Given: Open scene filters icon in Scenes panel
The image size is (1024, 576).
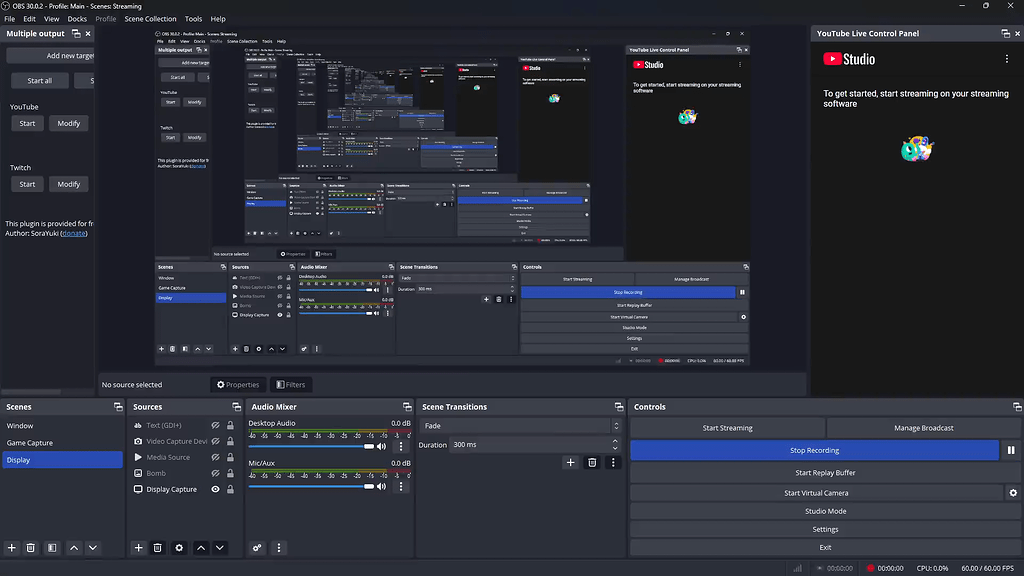Looking at the screenshot, I should [x=52, y=548].
